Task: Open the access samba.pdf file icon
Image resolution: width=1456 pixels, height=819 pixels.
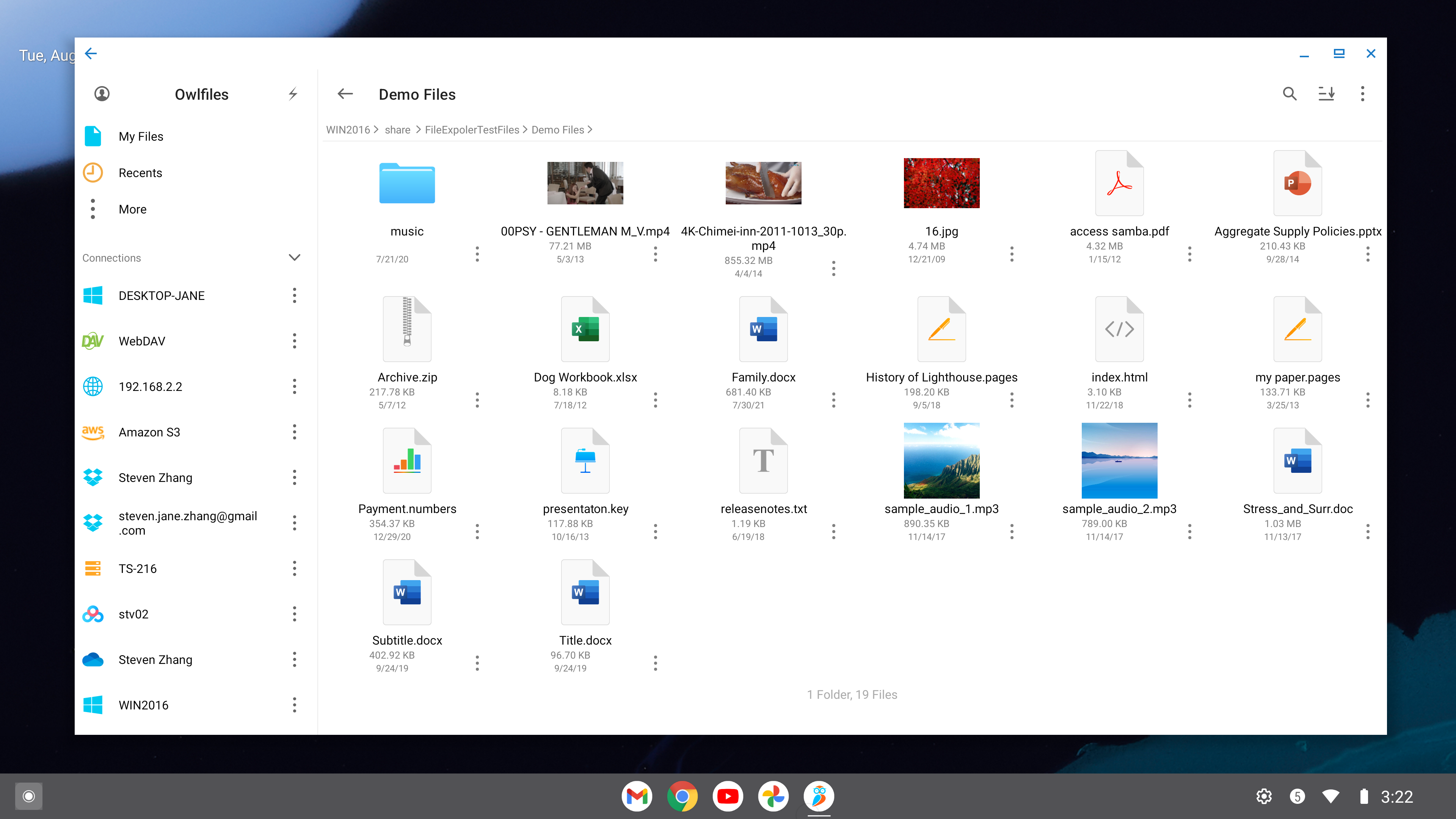Action: (x=1119, y=183)
